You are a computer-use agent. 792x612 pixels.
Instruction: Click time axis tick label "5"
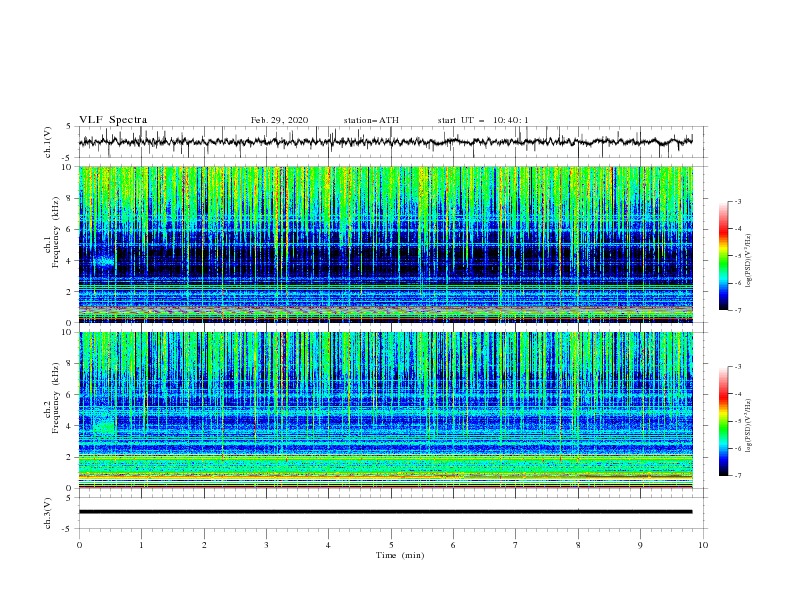click(391, 545)
